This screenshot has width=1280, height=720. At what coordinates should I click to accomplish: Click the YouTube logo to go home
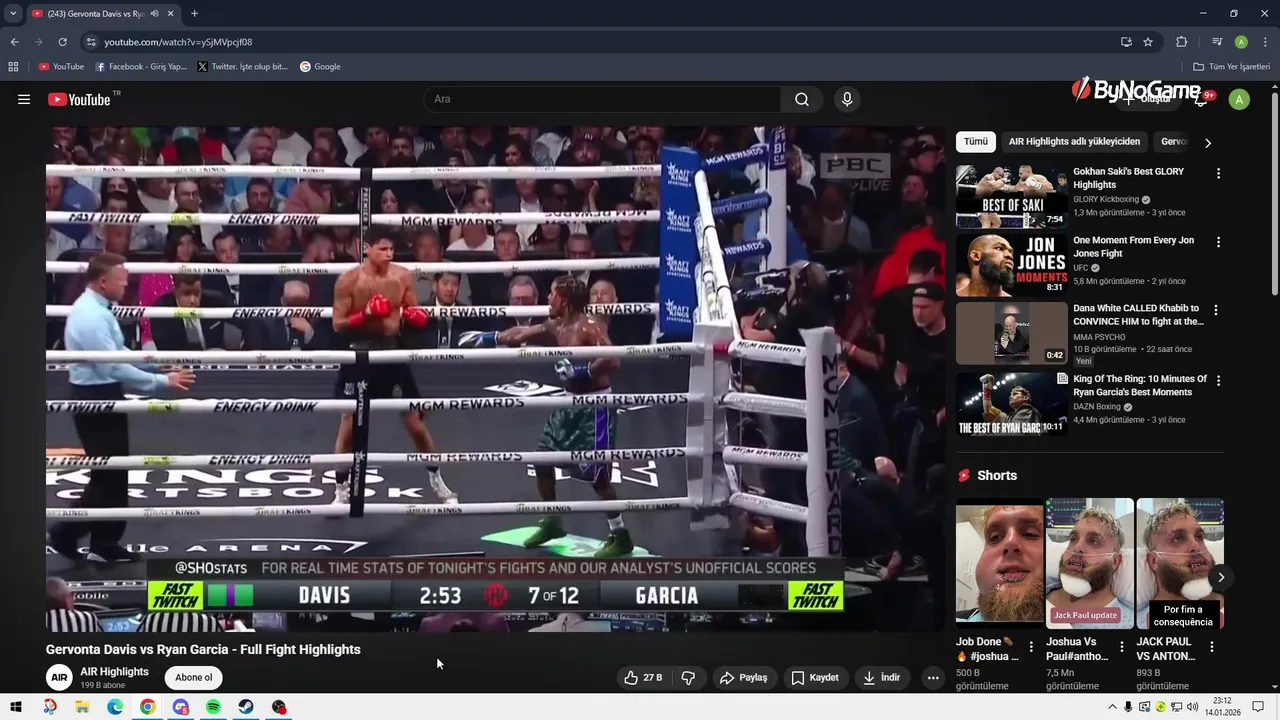tap(79, 99)
